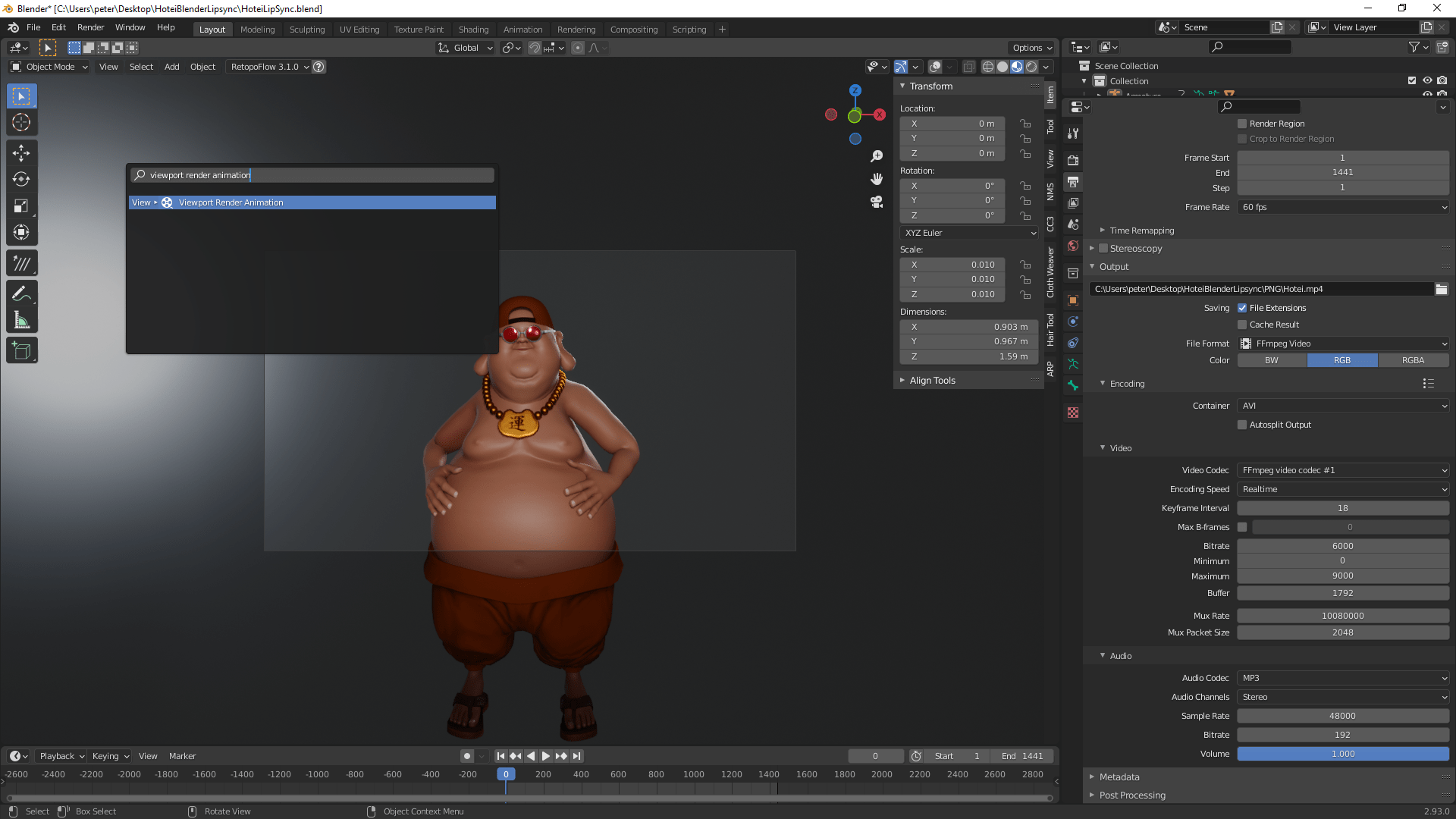
Task: Select the Move tool
Action: click(x=21, y=152)
